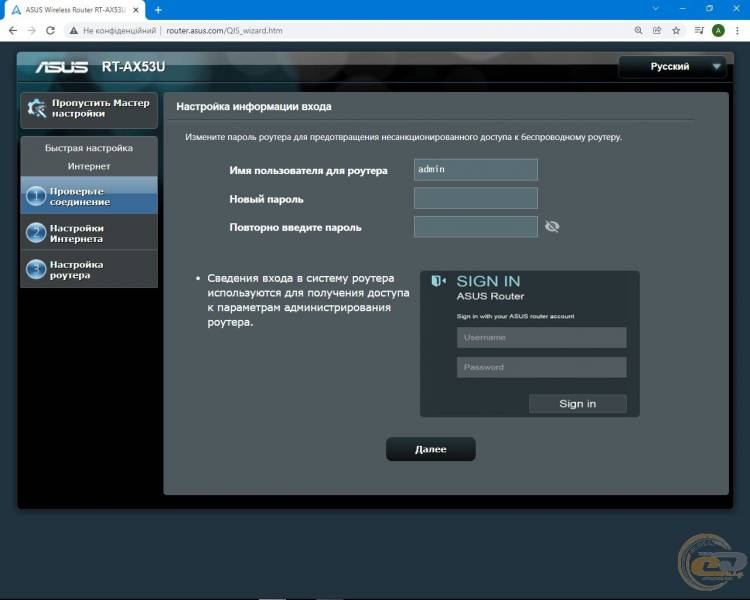This screenshot has height=600, width=750.
Task: Click the ASUS logo
Action: coord(62,67)
